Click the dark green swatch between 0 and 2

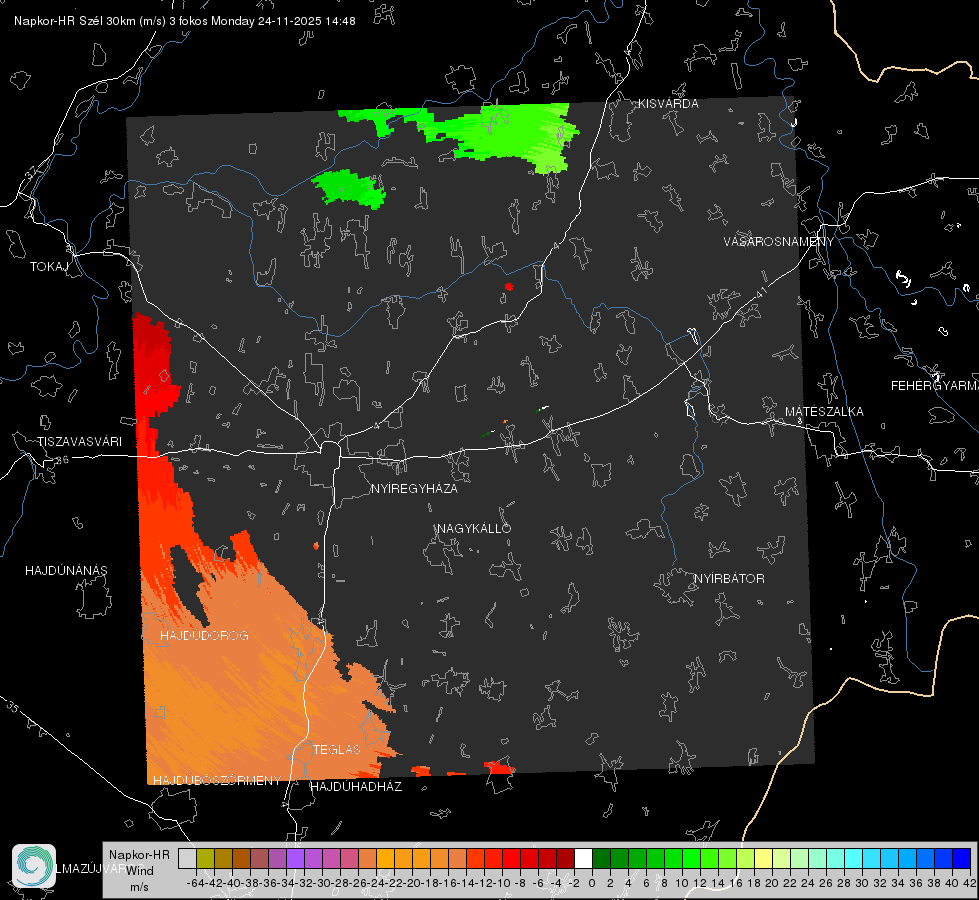[x=601, y=858]
